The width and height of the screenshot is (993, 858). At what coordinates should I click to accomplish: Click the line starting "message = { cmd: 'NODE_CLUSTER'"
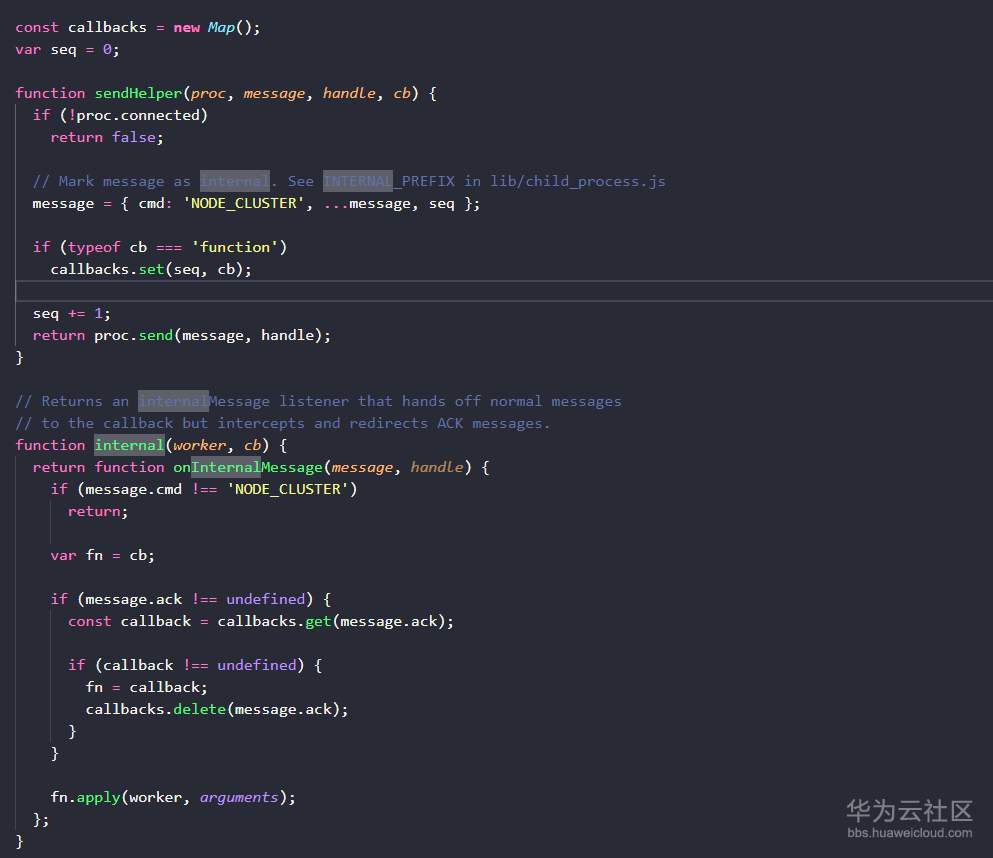[x=256, y=203]
